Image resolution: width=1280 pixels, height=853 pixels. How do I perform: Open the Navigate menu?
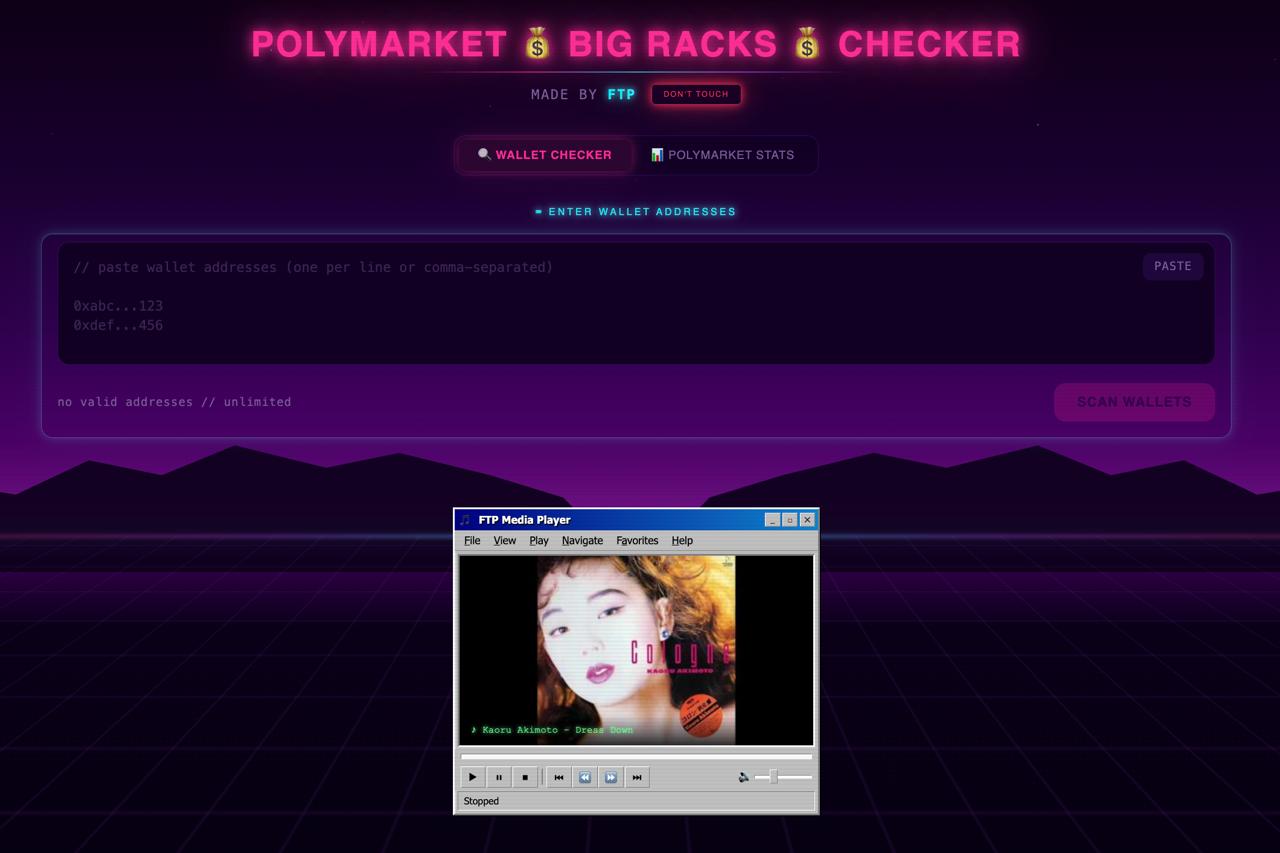click(582, 541)
